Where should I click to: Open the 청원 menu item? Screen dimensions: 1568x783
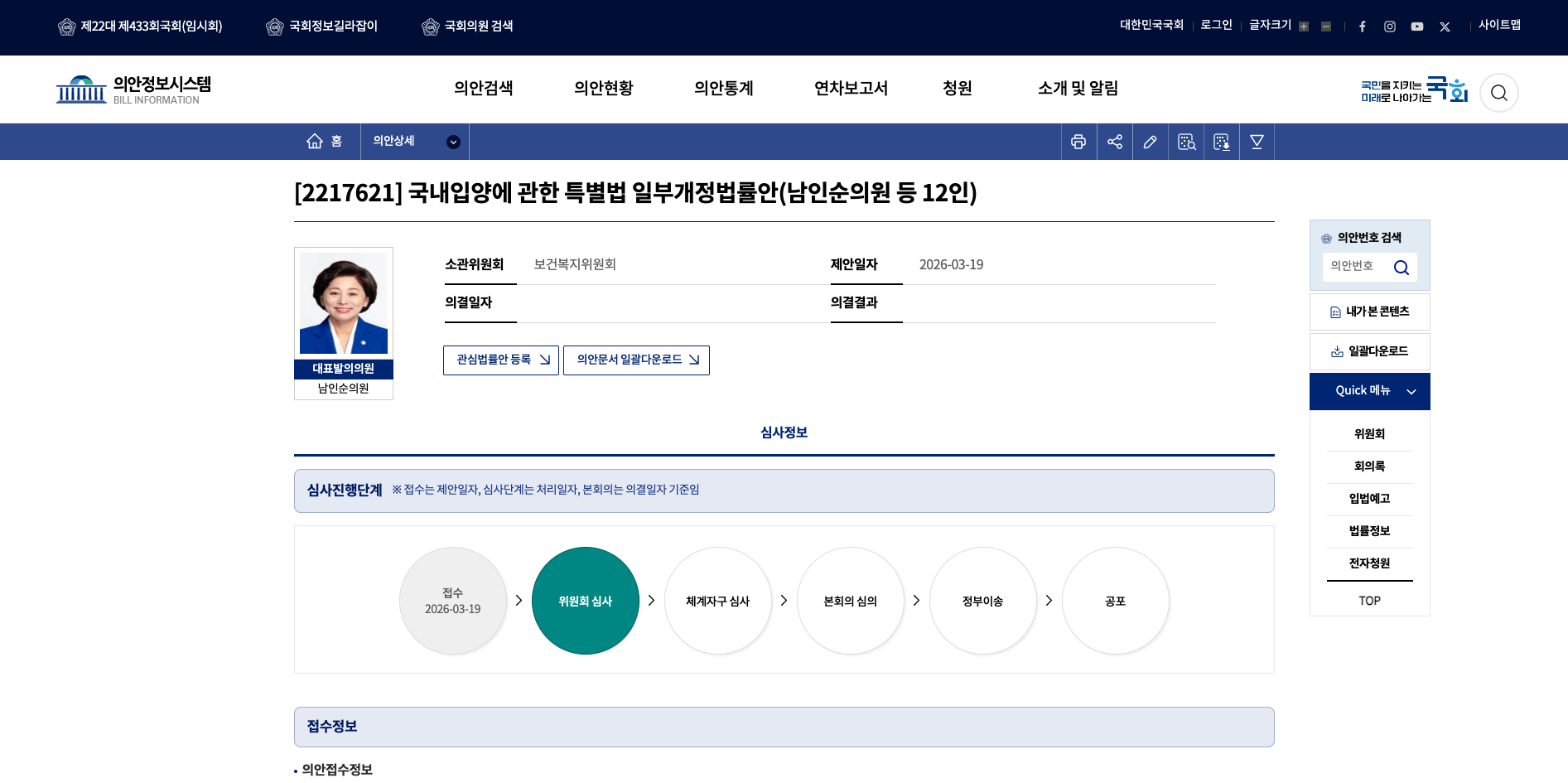pyautogui.click(x=958, y=89)
